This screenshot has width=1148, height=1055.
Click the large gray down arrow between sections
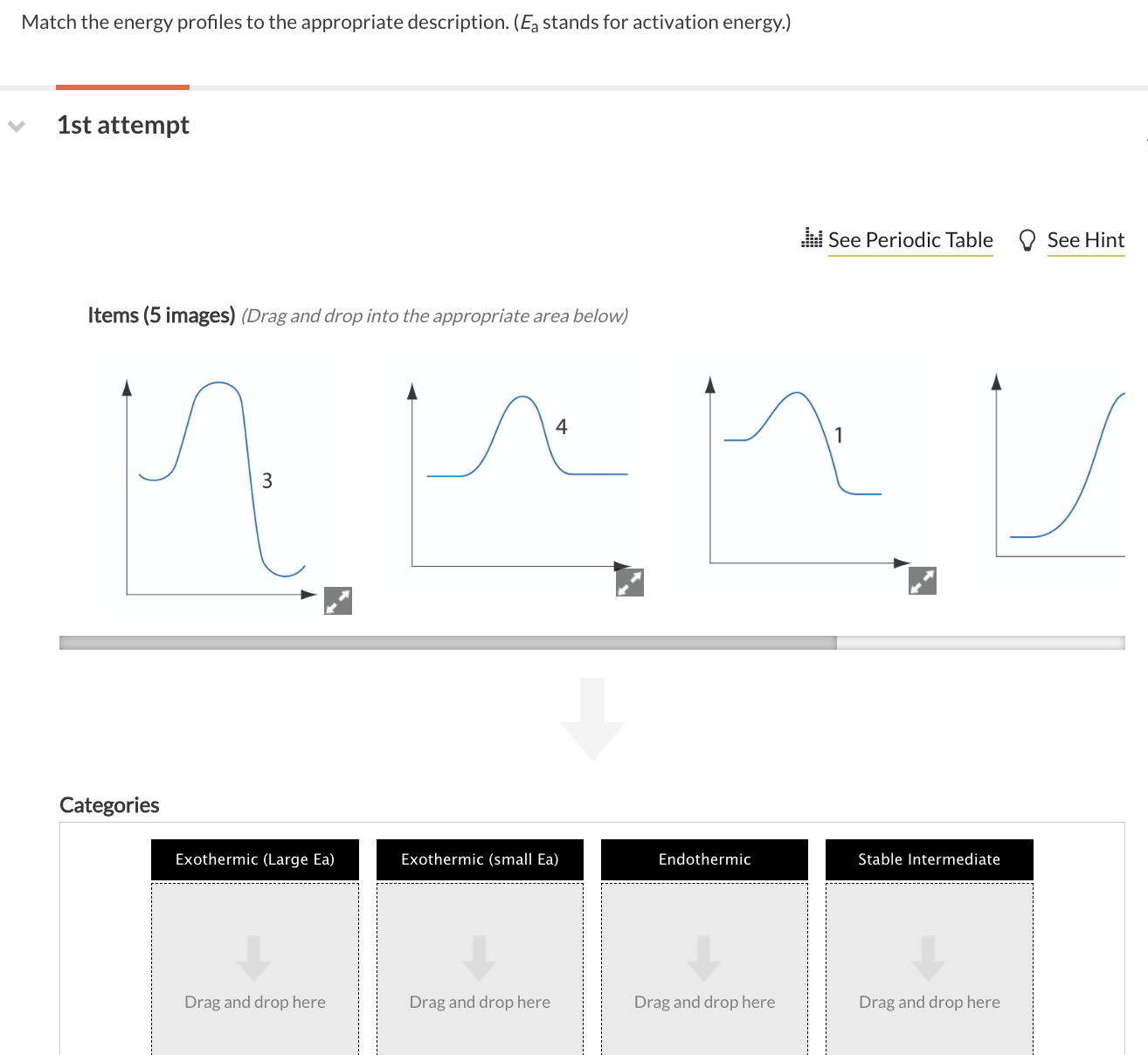coord(592,716)
